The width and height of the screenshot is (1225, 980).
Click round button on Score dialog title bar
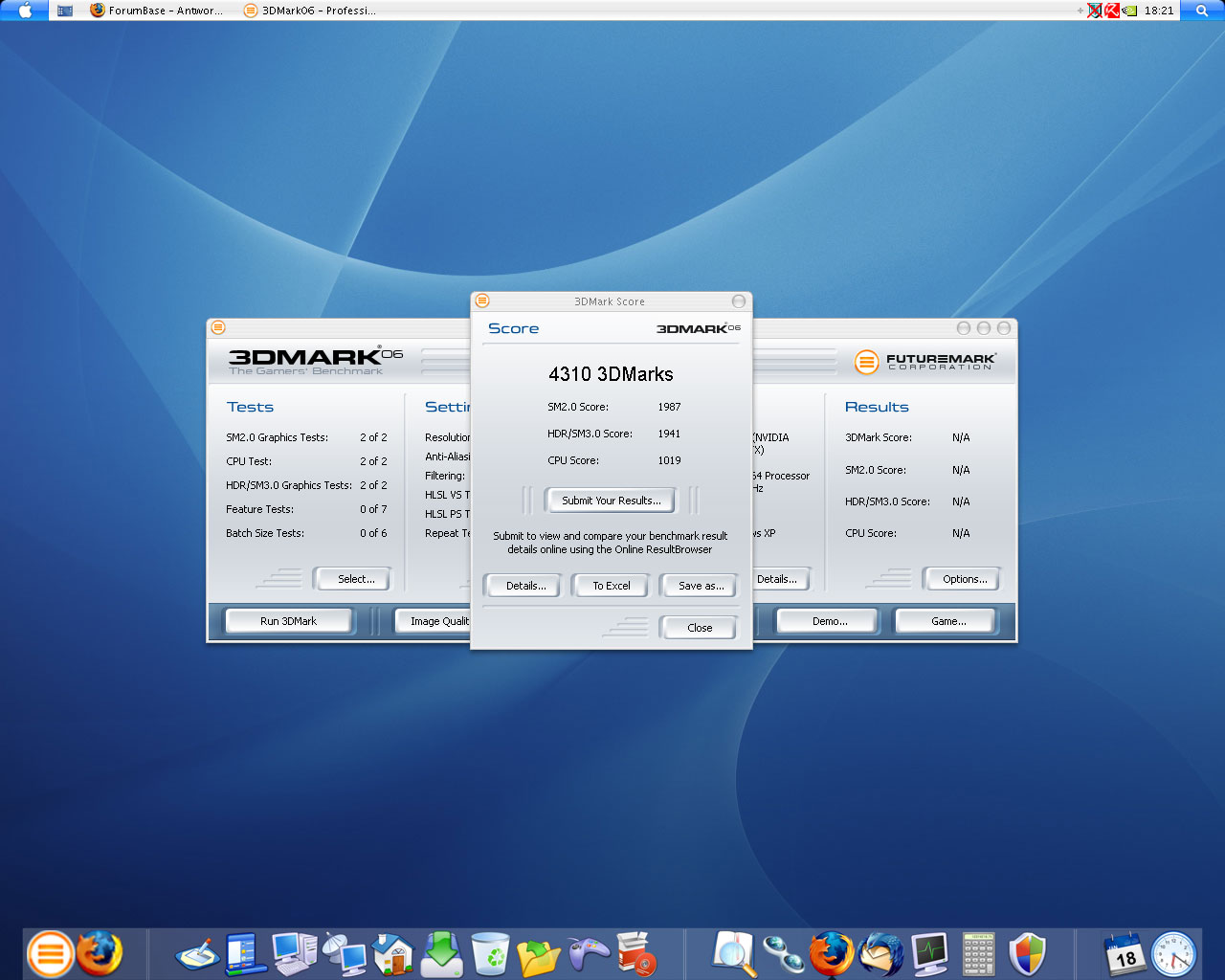[x=738, y=301]
